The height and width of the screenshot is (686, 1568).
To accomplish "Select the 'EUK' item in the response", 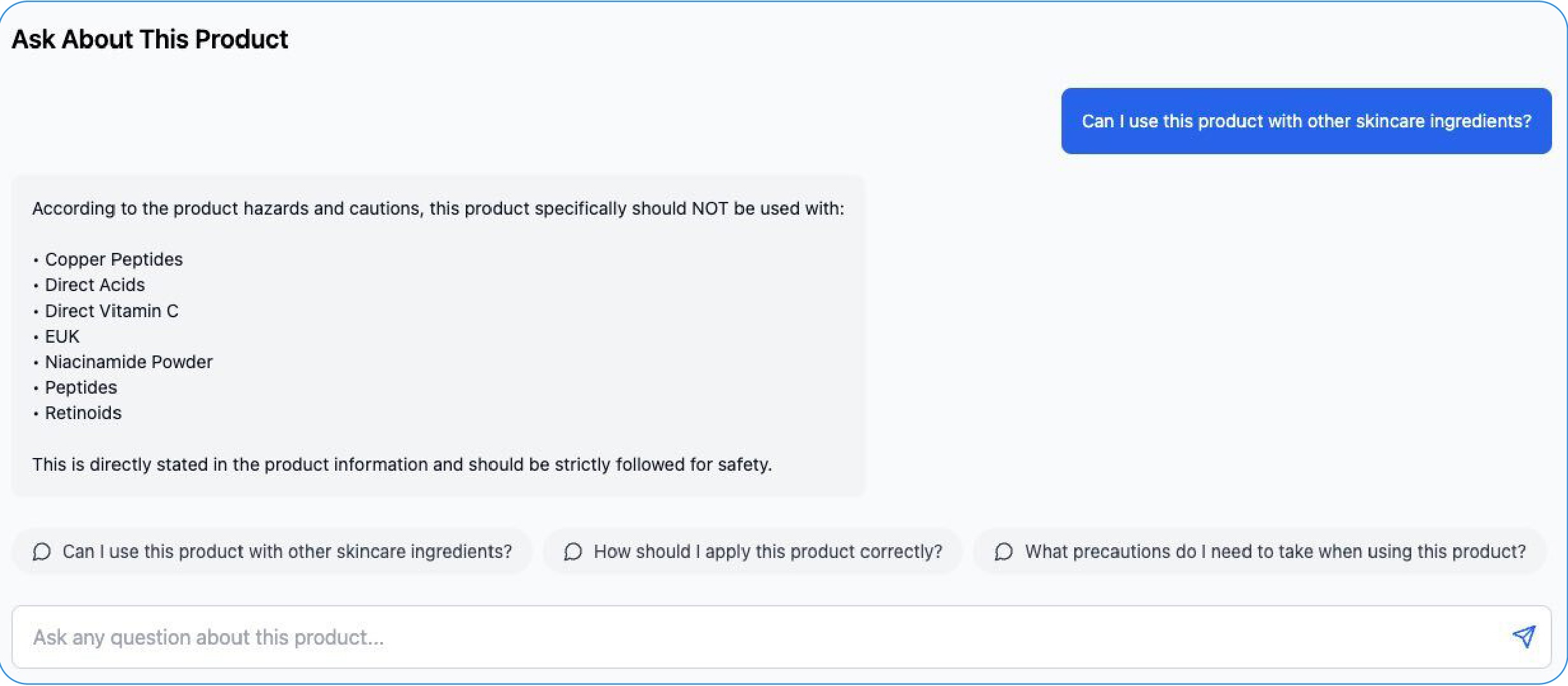I will pyautogui.click(x=62, y=336).
